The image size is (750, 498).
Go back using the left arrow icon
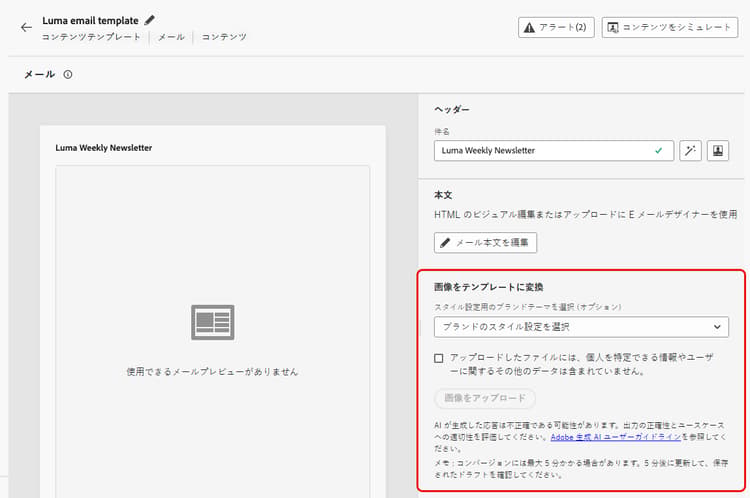[26, 27]
